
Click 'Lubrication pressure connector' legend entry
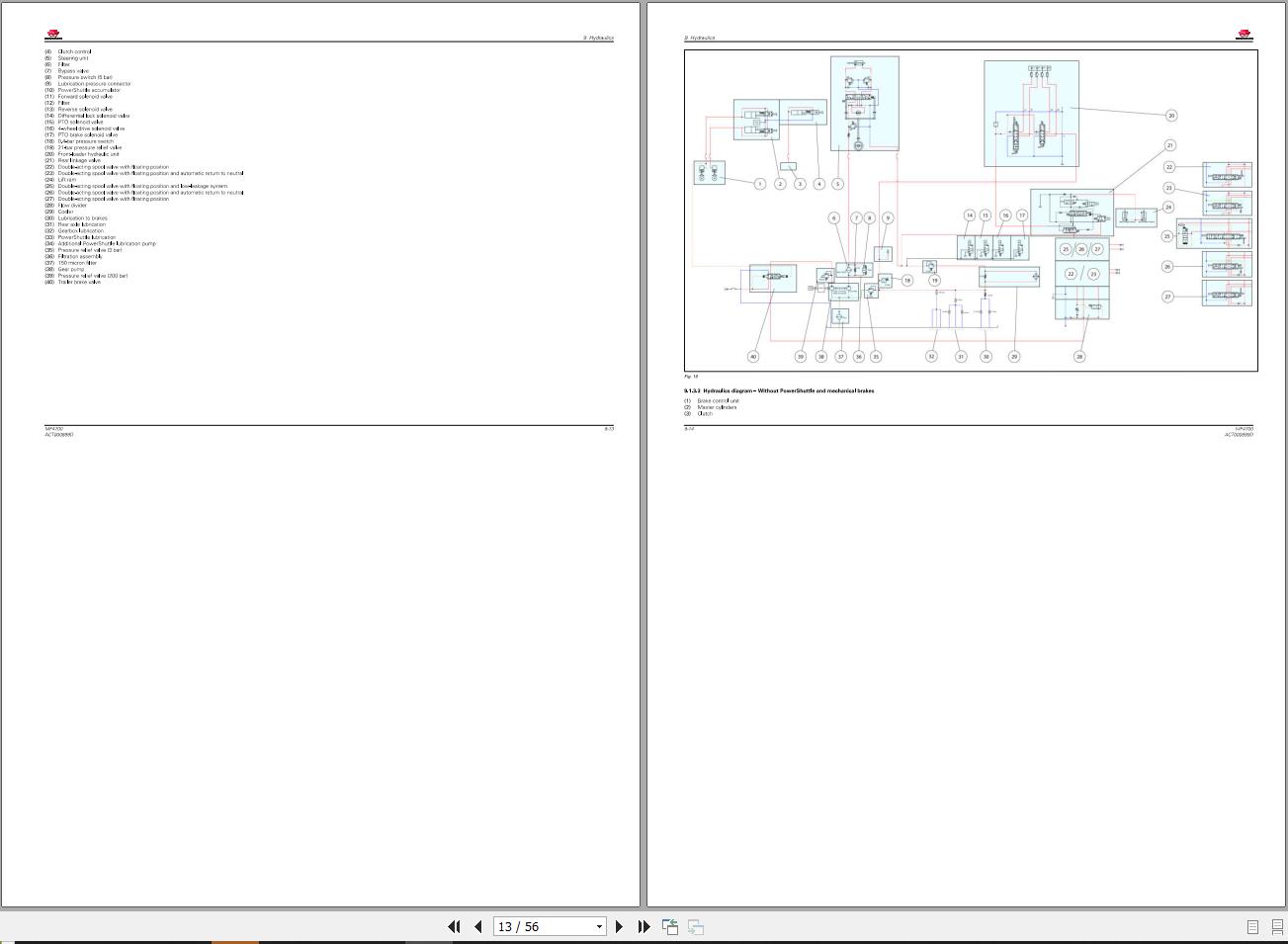[94, 84]
